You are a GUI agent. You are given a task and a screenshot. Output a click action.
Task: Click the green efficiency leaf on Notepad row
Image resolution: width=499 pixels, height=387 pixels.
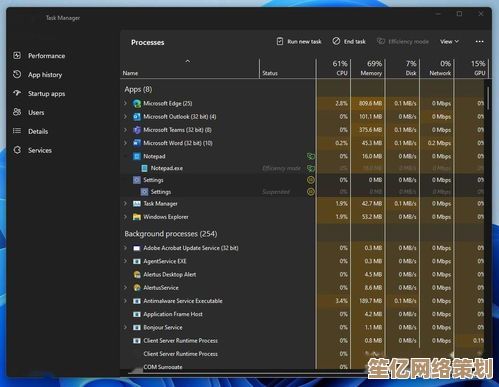pos(311,156)
